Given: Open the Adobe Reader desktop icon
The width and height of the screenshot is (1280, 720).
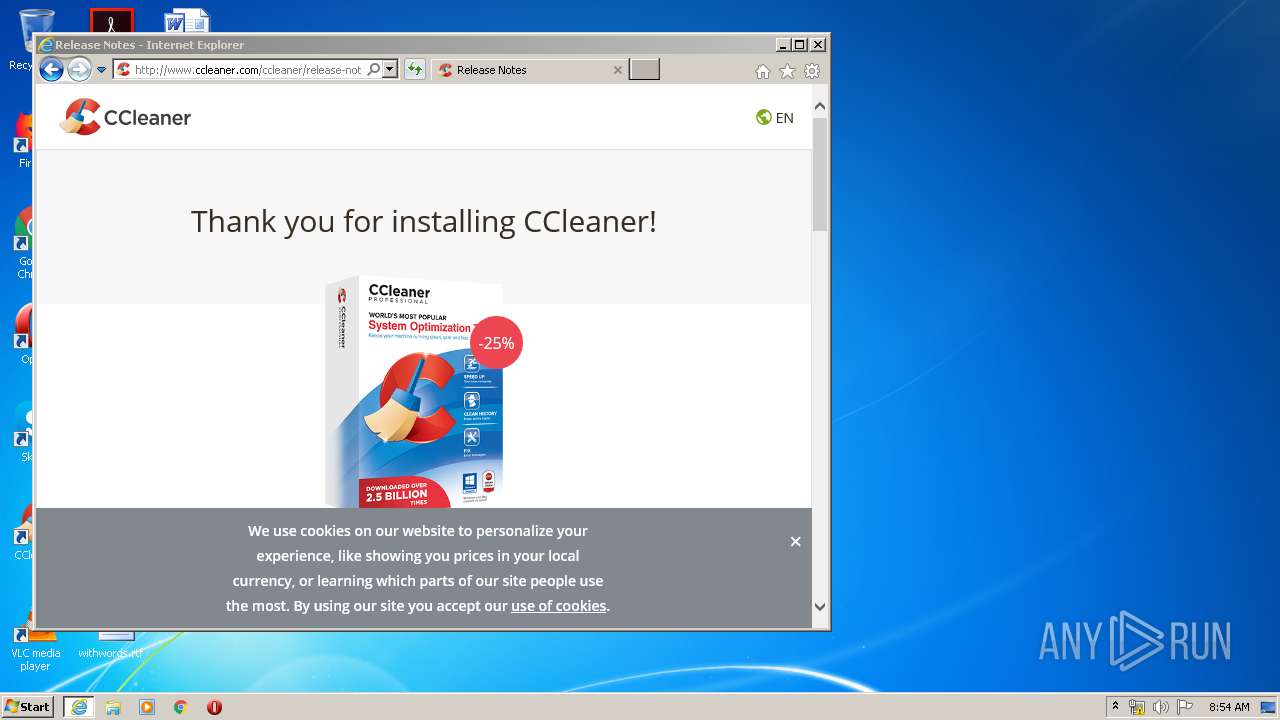Looking at the screenshot, I should pyautogui.click(x=111, y=21).
